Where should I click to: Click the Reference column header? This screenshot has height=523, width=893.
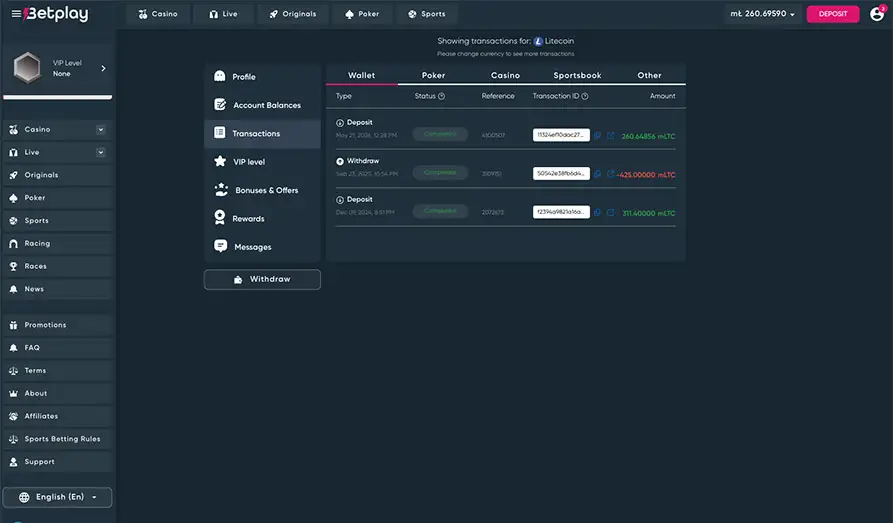[498, 96]
